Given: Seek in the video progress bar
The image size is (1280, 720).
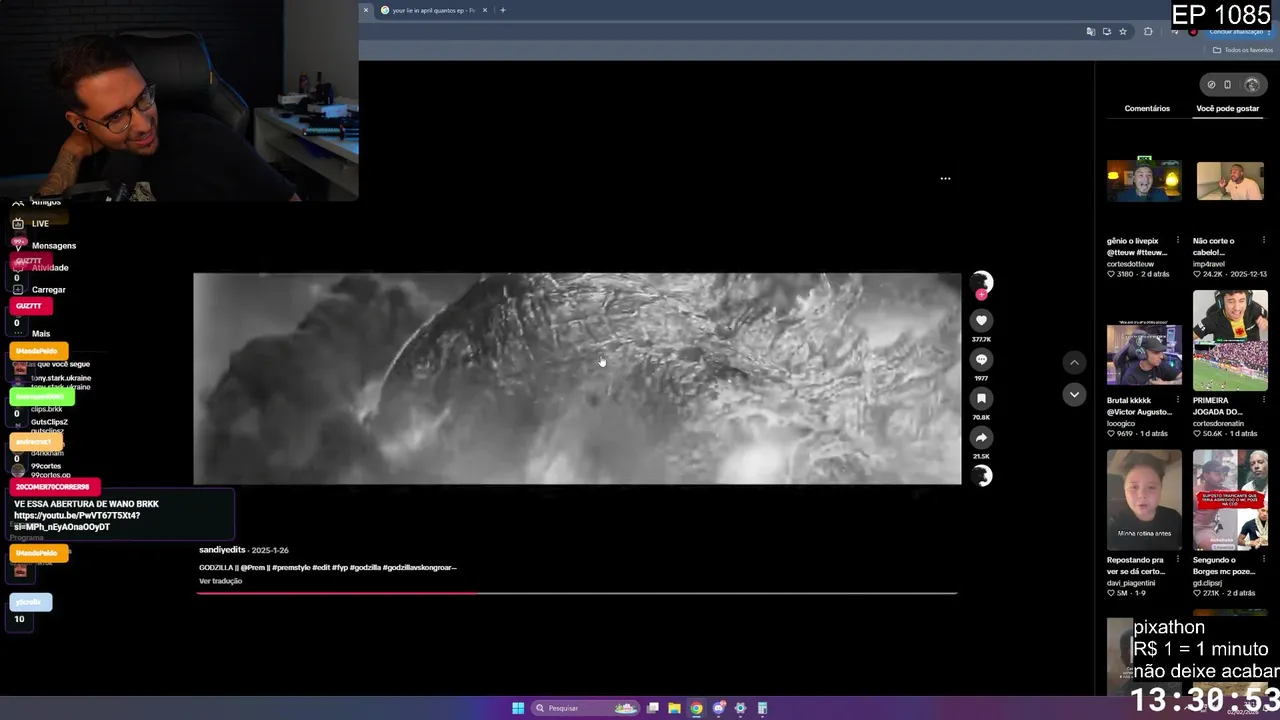Looking at the screenshot, I should (x=577, y=593).
